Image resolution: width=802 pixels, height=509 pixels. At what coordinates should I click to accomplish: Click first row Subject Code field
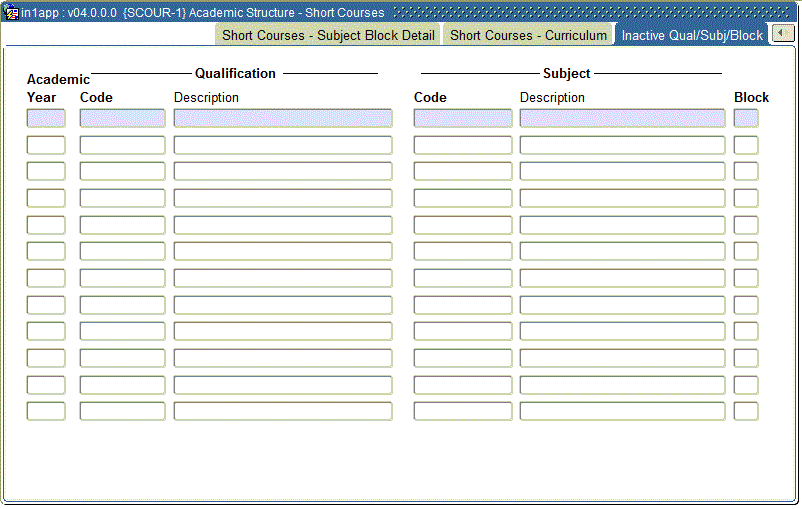point(463,118)
